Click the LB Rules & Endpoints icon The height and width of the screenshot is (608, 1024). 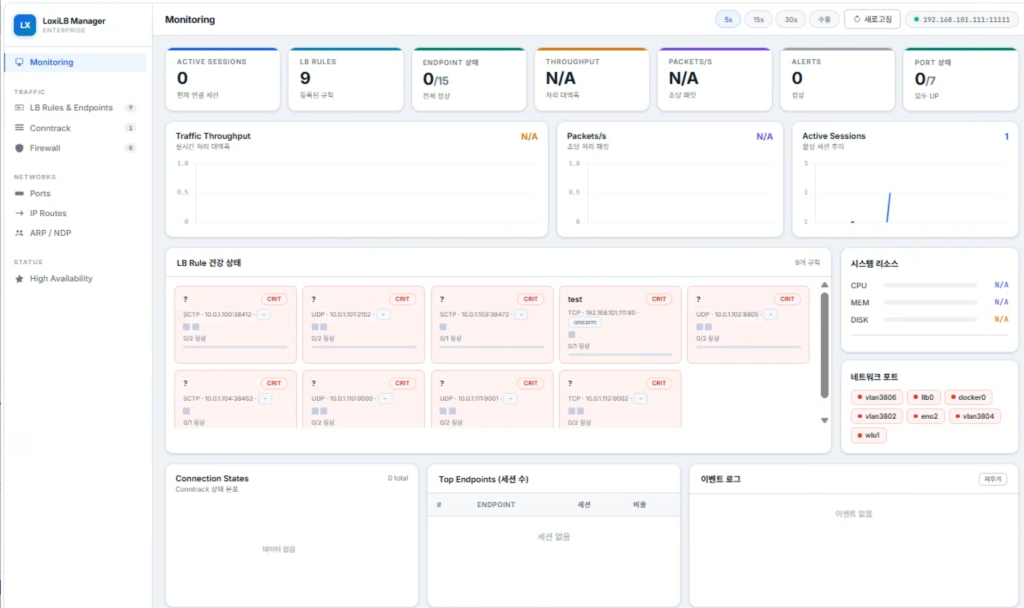[19, 108]
